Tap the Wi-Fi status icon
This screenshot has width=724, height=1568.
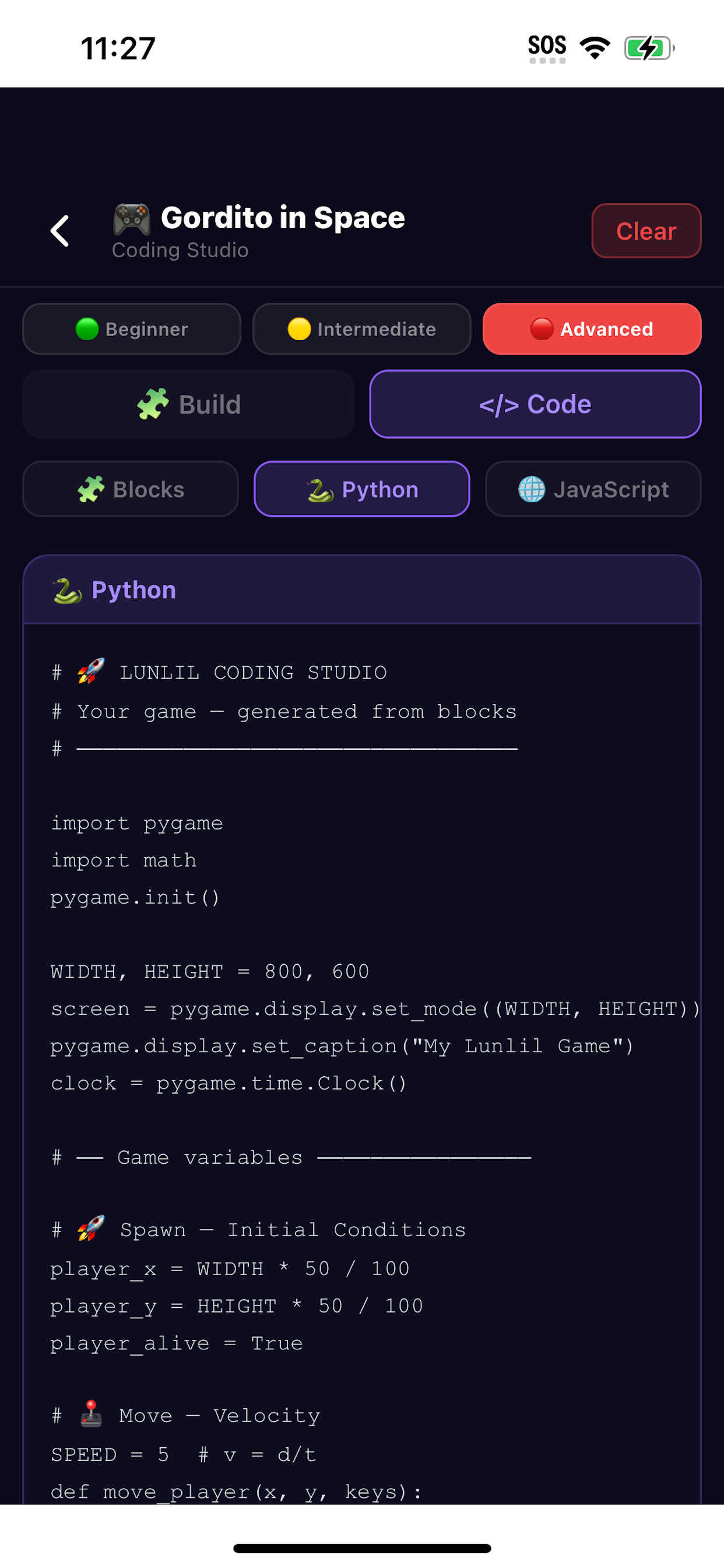tap(595, 47)
